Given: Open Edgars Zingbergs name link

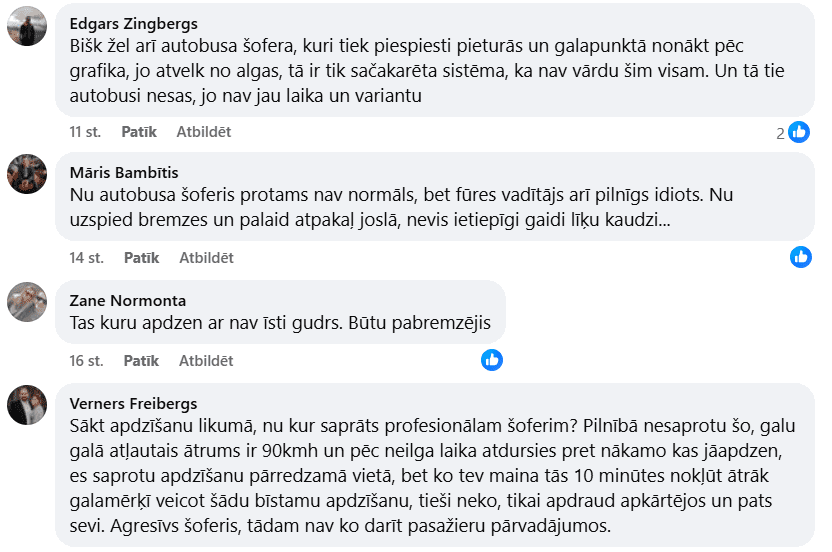Looking at the screenshot, I should (x=134, y=24).
